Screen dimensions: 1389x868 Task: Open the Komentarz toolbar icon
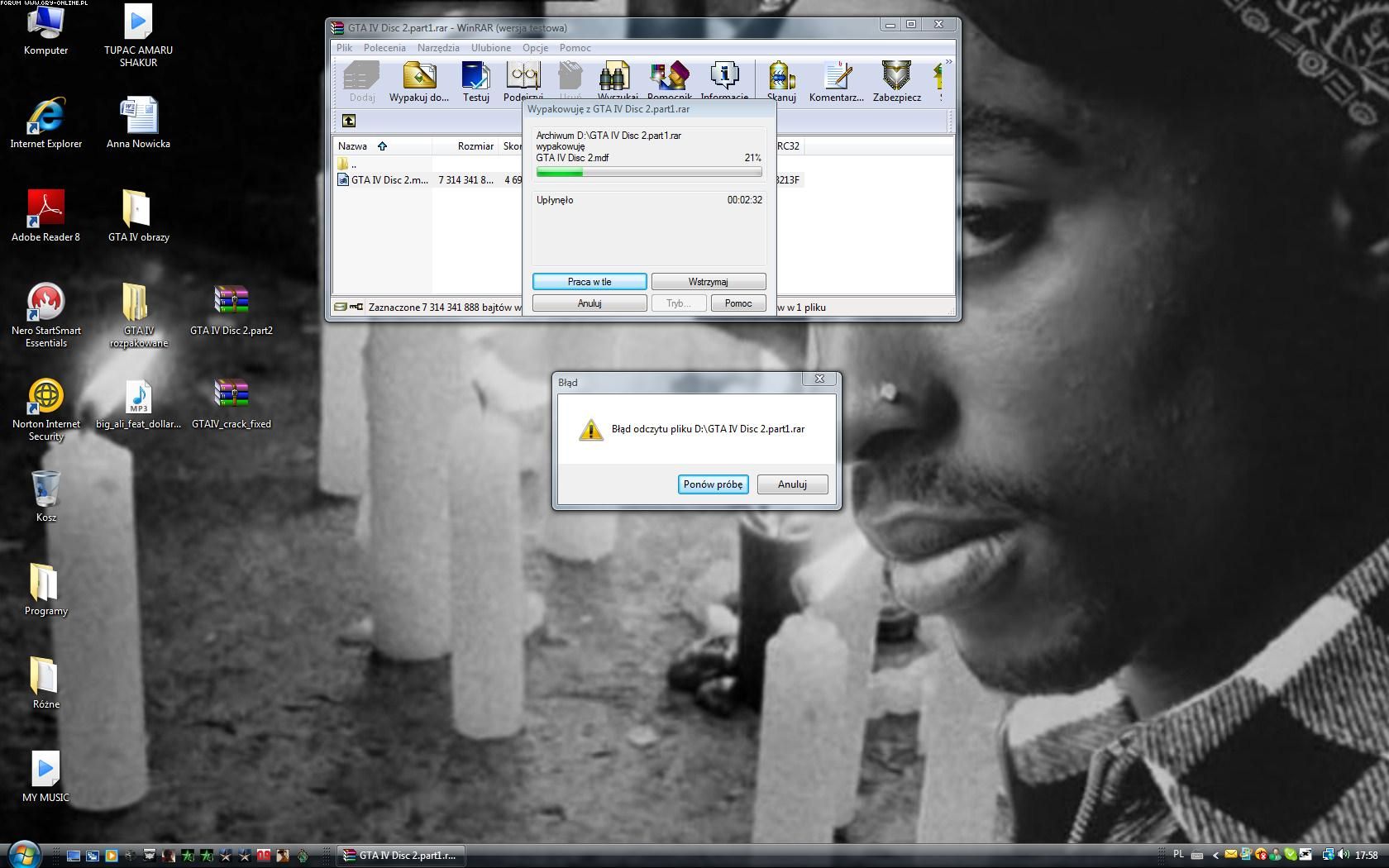point(837,80)
